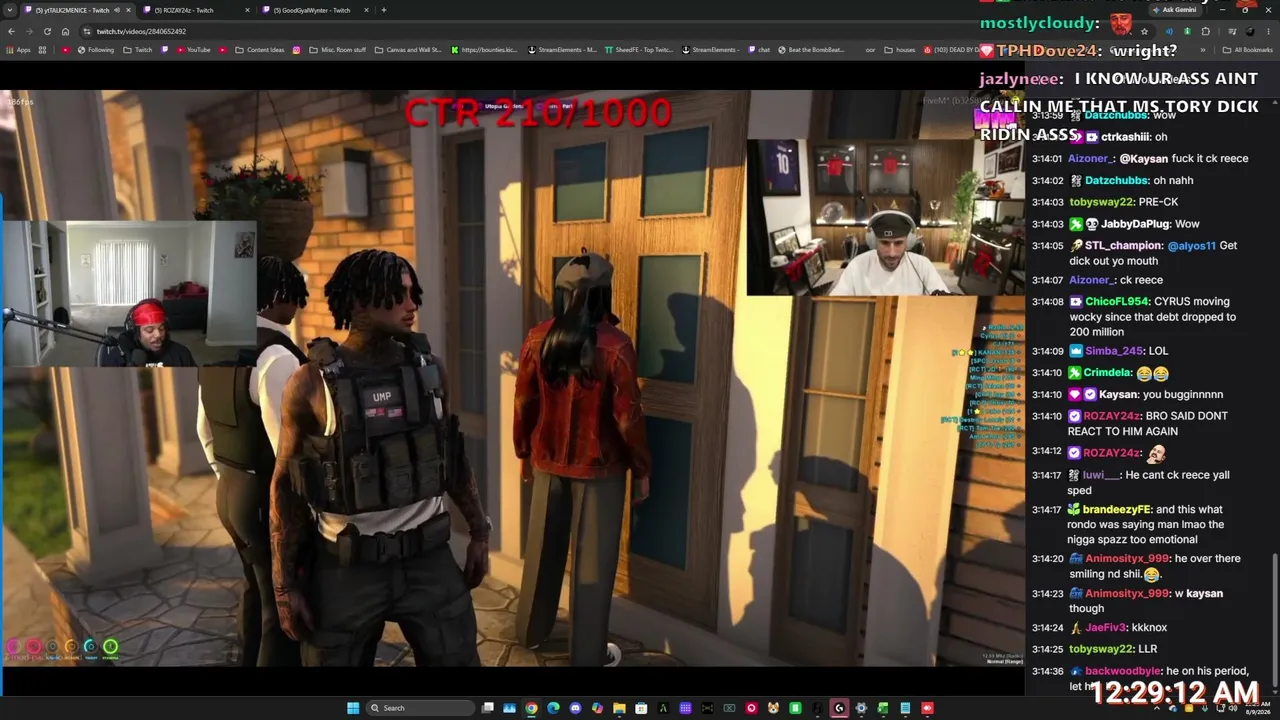Open the YouTube bookmark
1280x720 pixels.
[193, 50]
